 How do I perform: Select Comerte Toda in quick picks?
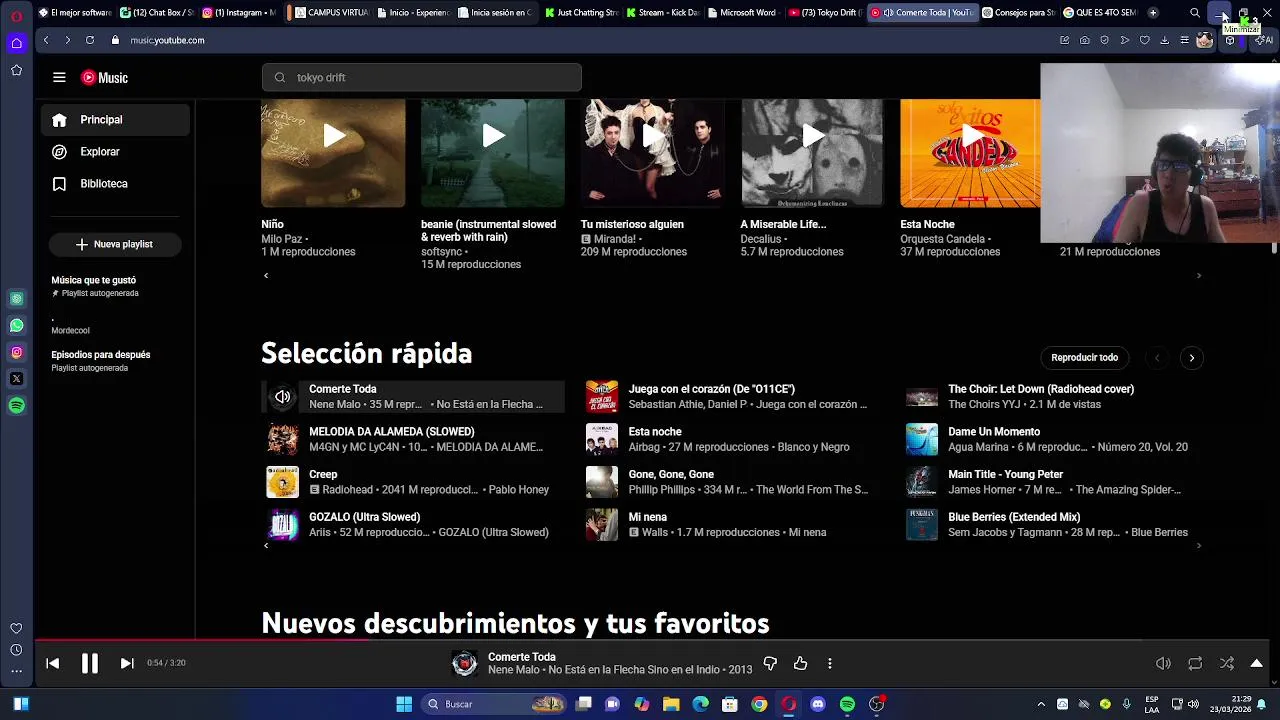point(413,397)
